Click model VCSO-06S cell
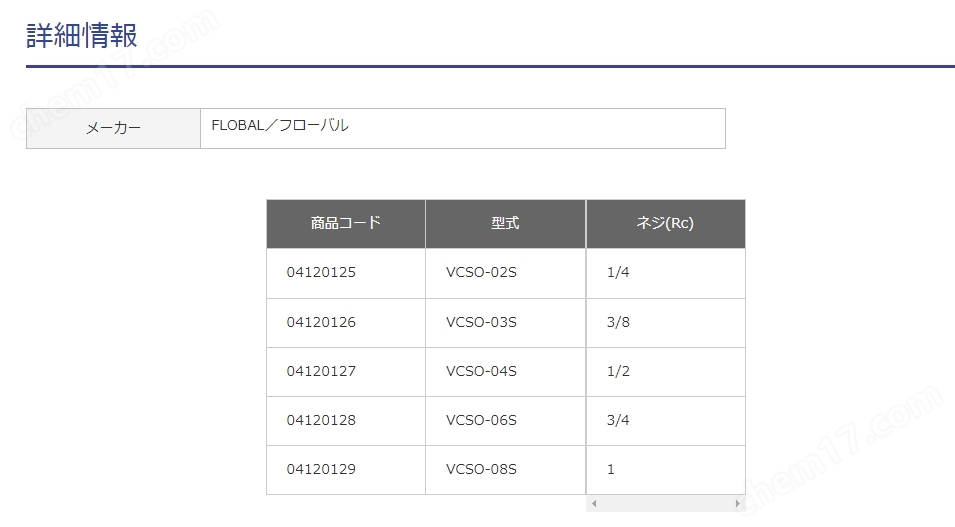955x527 pixels. (x=506, y=421)
